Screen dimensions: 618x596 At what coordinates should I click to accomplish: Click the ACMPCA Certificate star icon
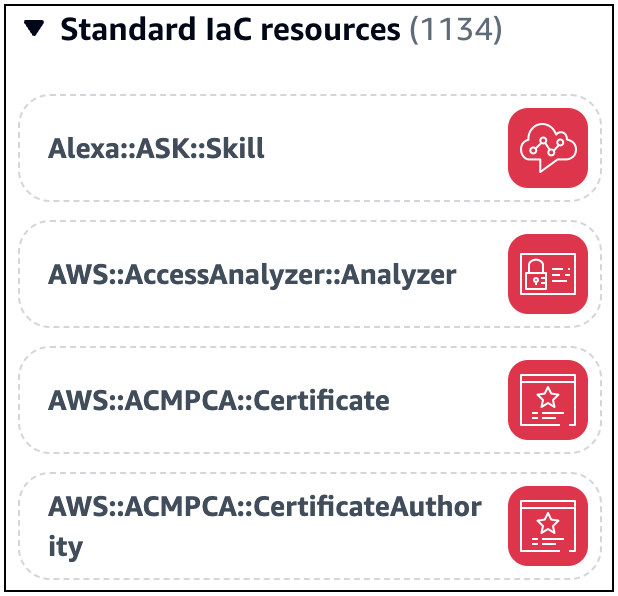coord(547,400)
